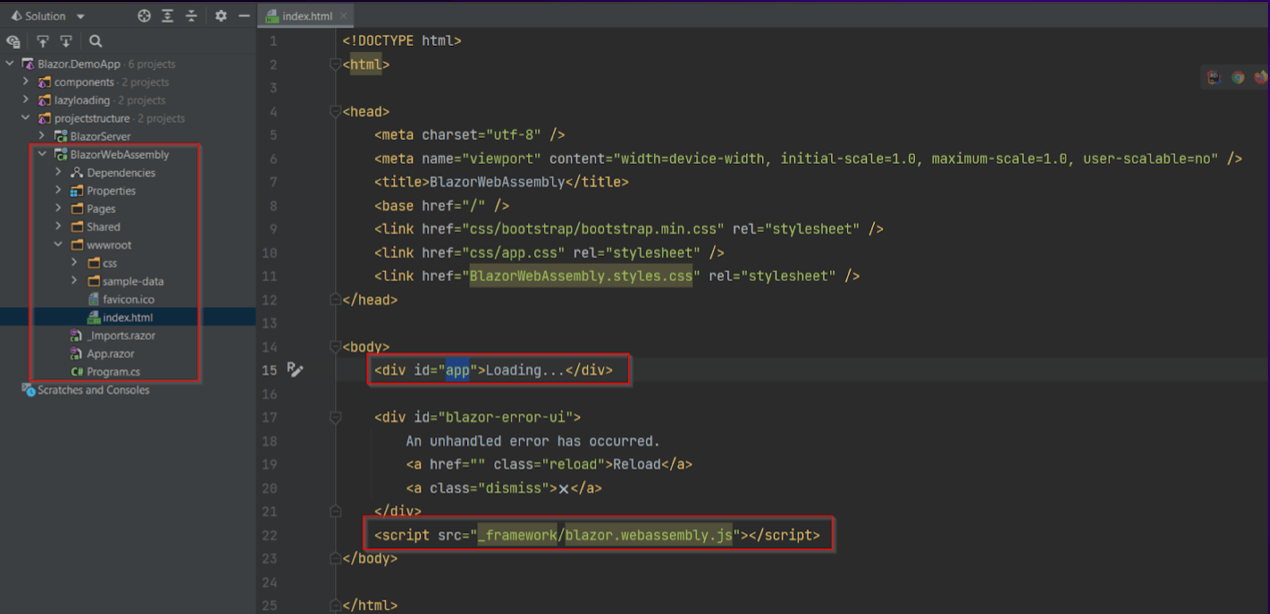Click the BlazorWebAssembly.styles.css href
Screen dimensions: 1270x614
[x=581, y=276]
